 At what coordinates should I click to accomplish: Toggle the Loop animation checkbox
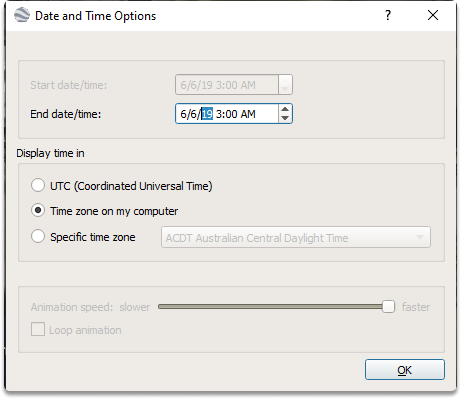point(38,330)
